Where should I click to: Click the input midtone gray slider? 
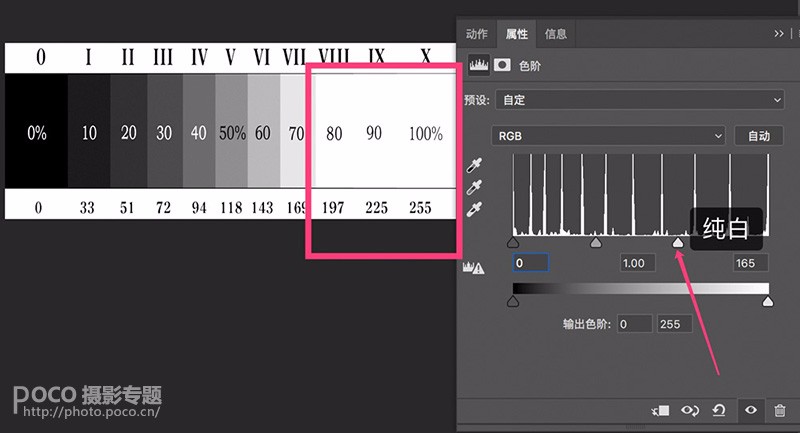[595, 242]
